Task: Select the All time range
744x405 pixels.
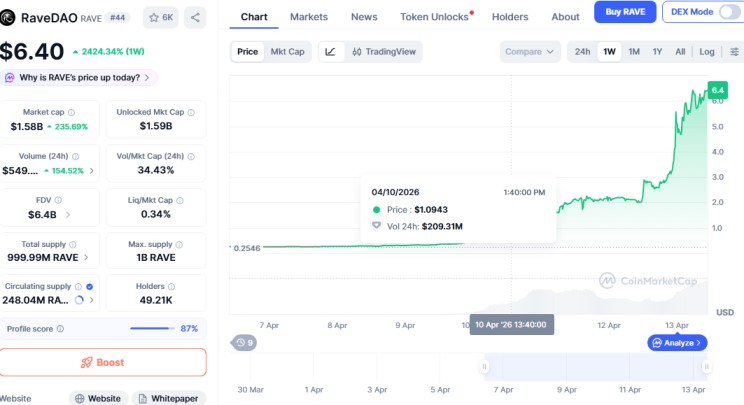Action: click(x=680, y=52)
